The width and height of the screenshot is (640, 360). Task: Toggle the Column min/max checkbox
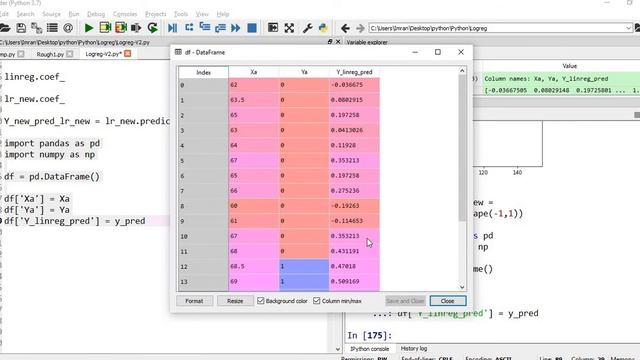[317, 301]
